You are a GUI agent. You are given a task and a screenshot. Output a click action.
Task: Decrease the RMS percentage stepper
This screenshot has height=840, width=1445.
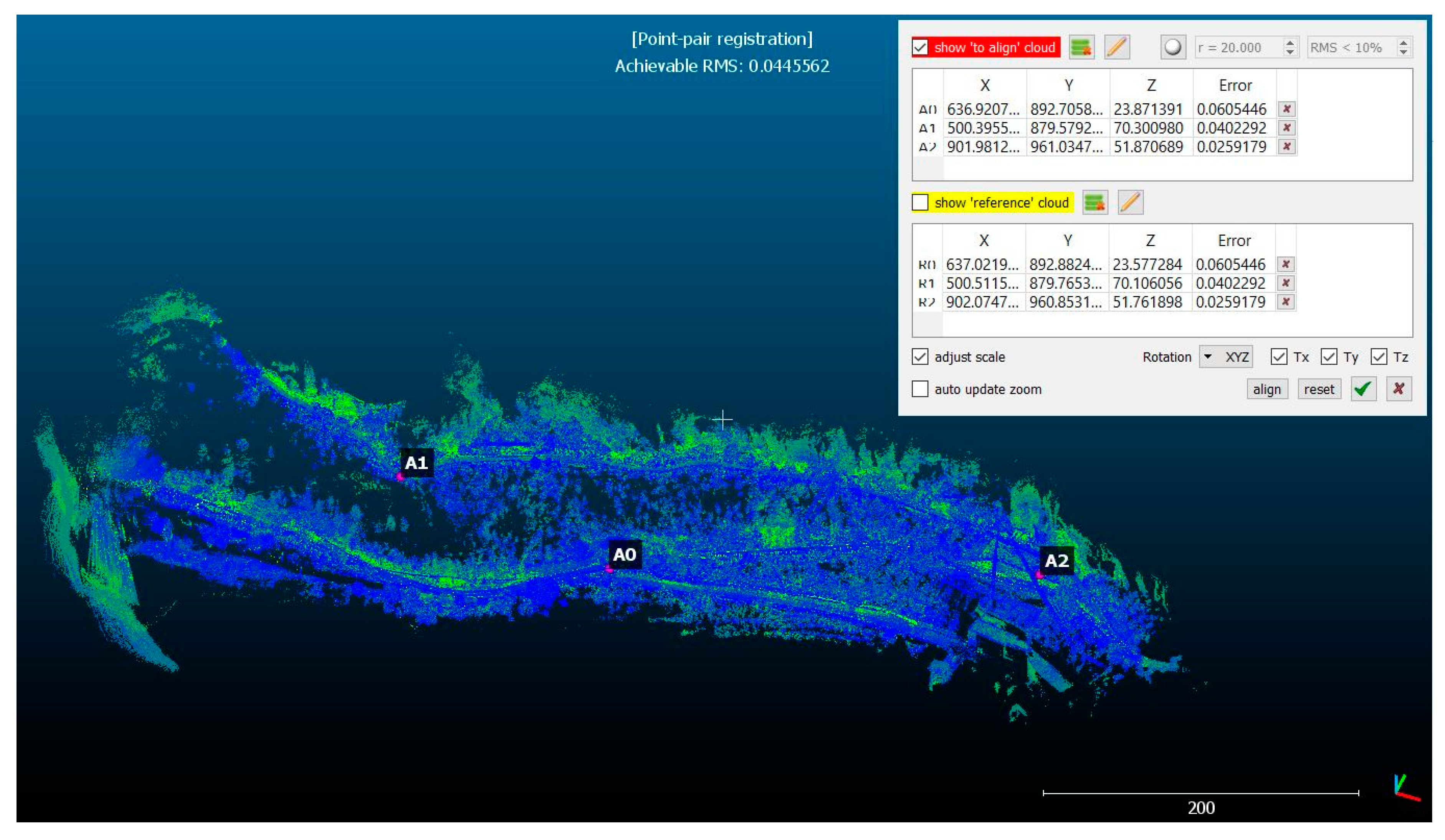pos(1403,51)
